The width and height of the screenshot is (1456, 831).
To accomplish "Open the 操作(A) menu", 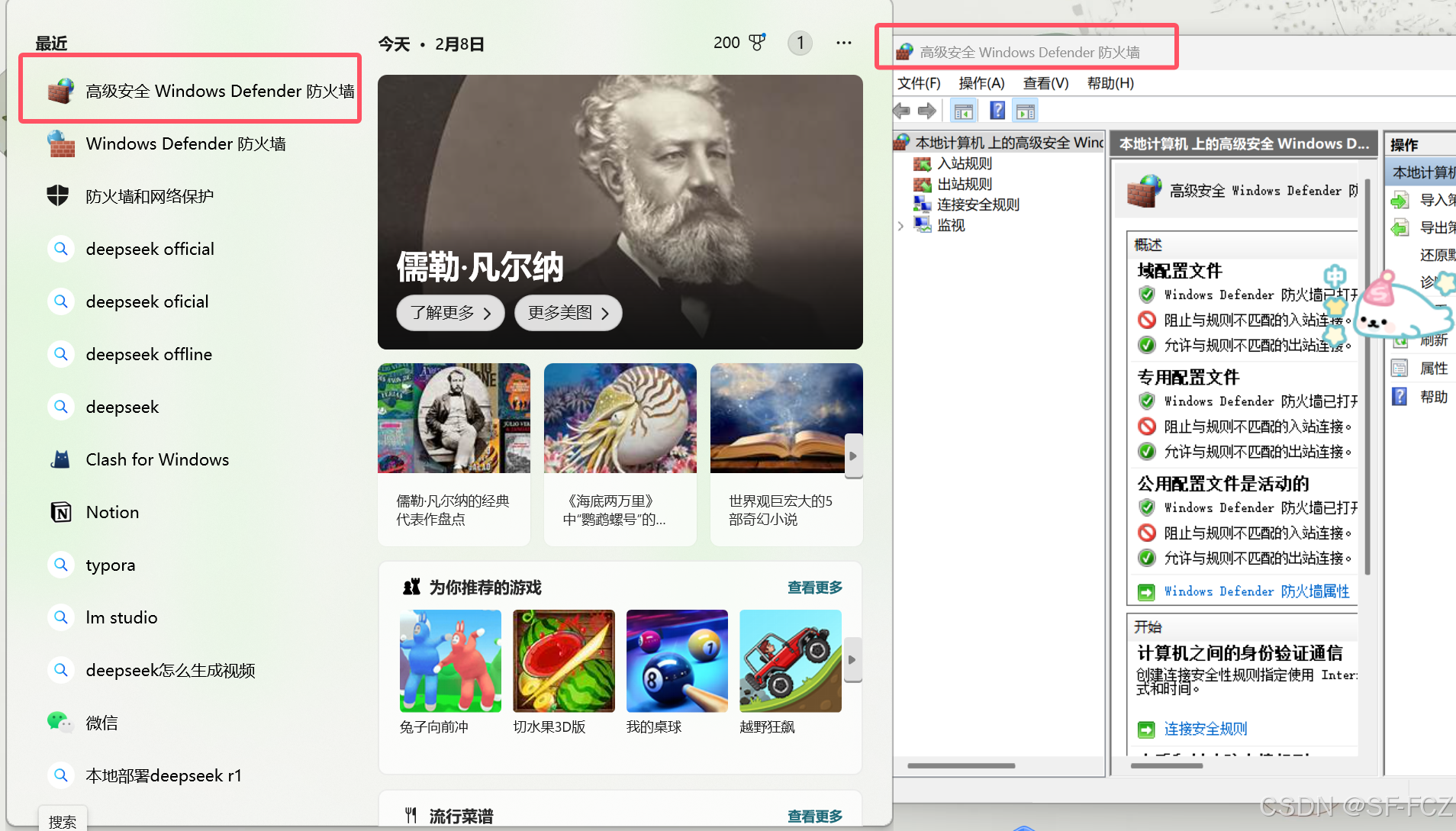I will click(x=981, y=83).
